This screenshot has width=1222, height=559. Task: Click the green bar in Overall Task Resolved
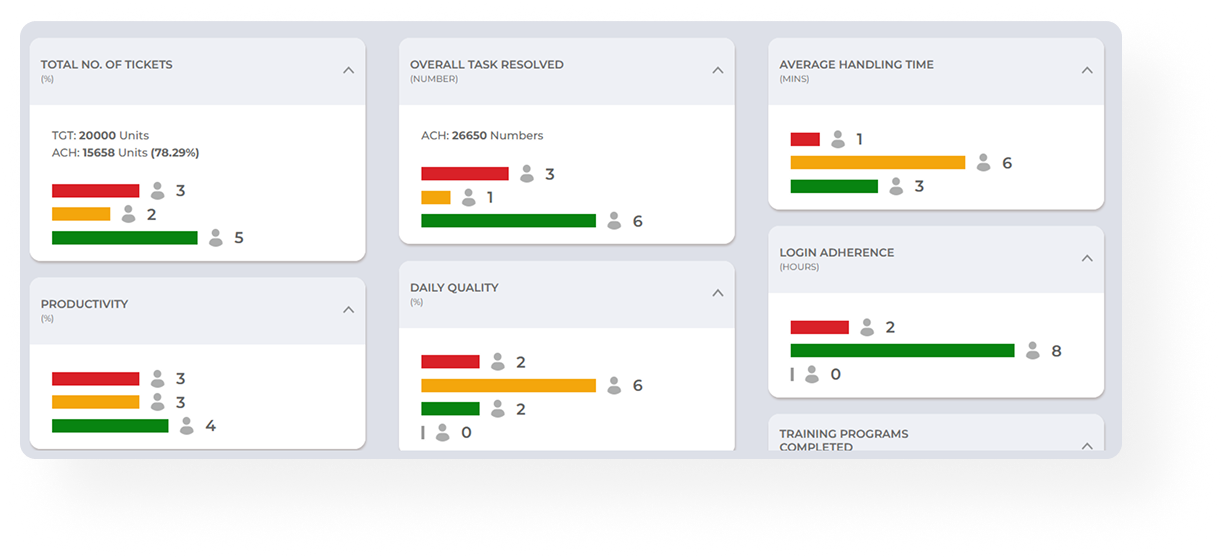click(508, 221)
